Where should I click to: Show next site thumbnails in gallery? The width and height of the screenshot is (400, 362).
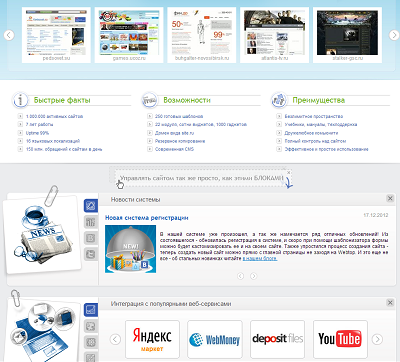coord(394,35)
